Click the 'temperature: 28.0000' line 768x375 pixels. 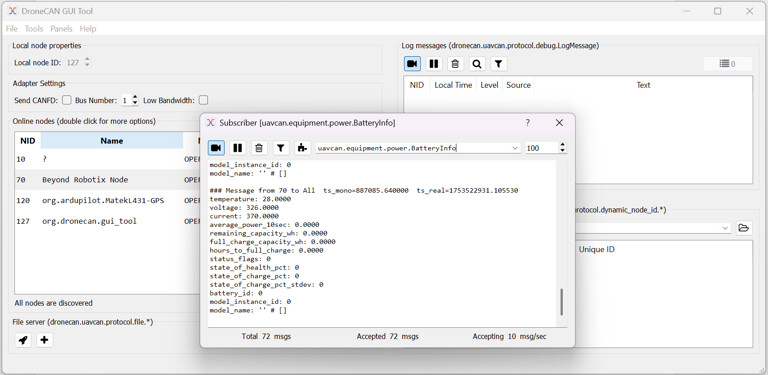point(250,199)
